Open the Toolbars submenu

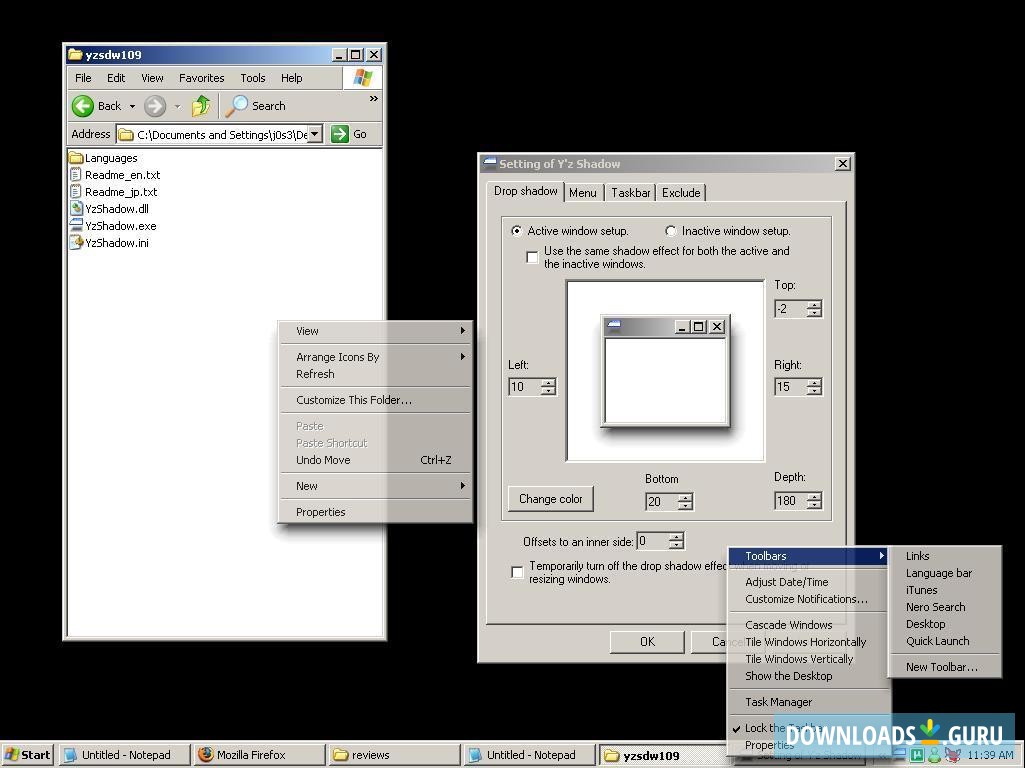[766, 555]
